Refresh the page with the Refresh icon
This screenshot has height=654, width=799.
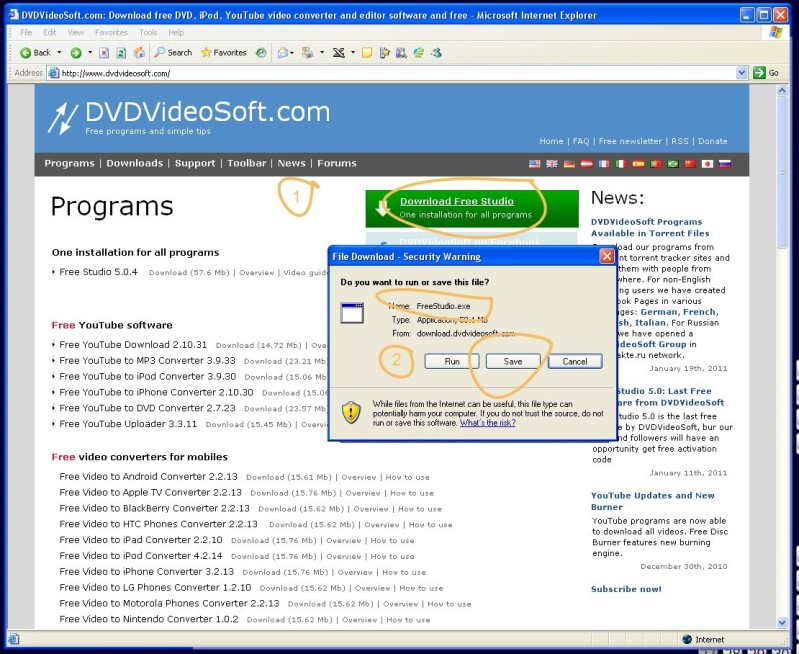click(x=121, y=53)
